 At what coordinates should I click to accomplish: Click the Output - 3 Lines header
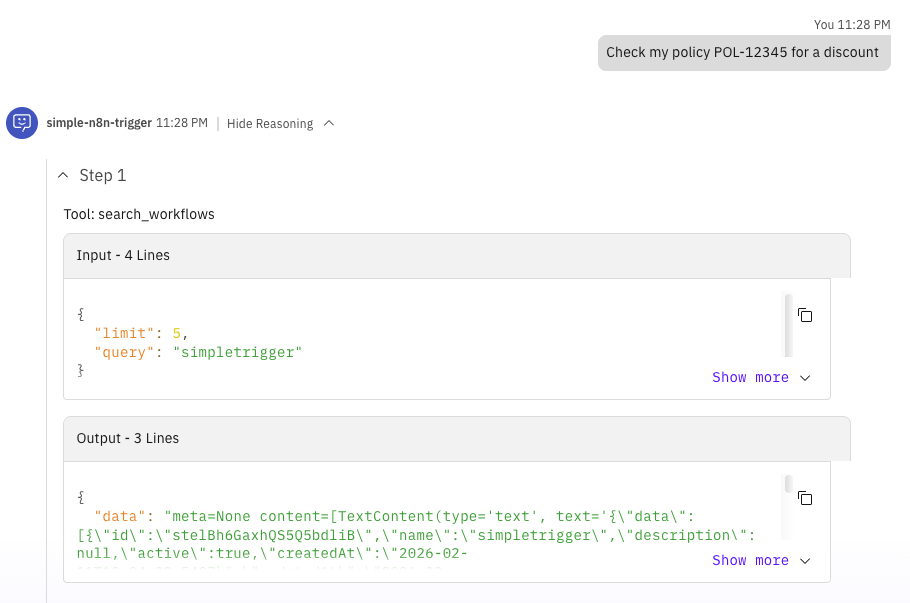128,438
